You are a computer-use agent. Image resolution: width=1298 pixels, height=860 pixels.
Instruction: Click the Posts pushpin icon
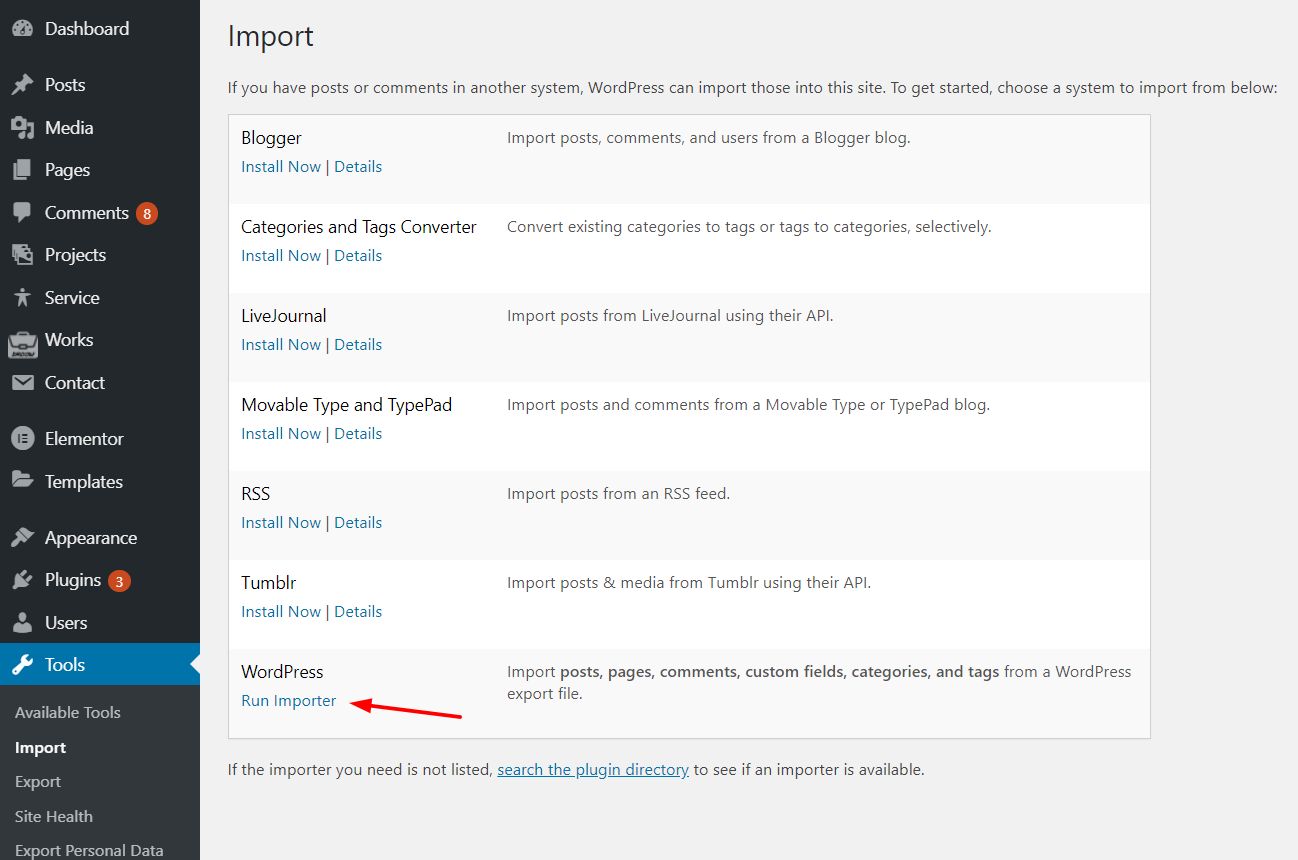pyautogui.click(x=22, y=85)
